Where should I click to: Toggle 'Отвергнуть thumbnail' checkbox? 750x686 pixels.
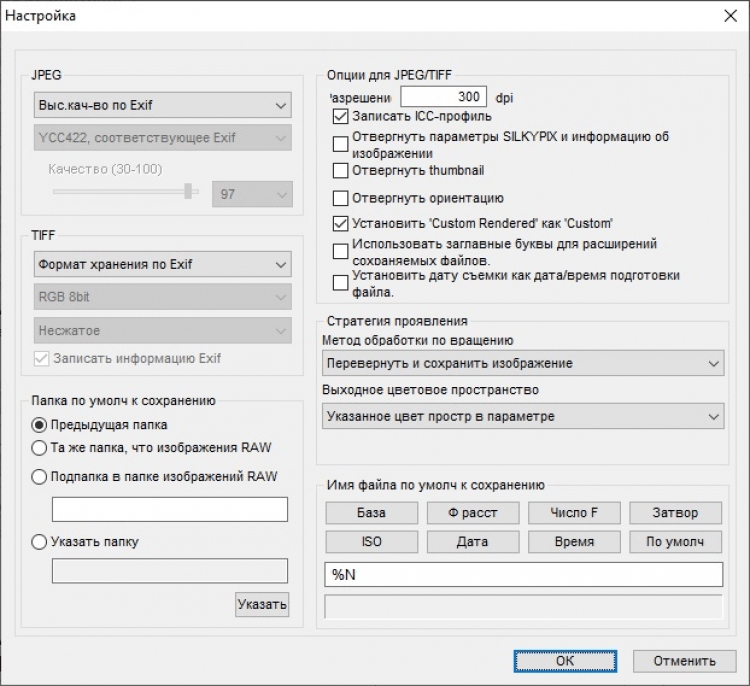341,171
